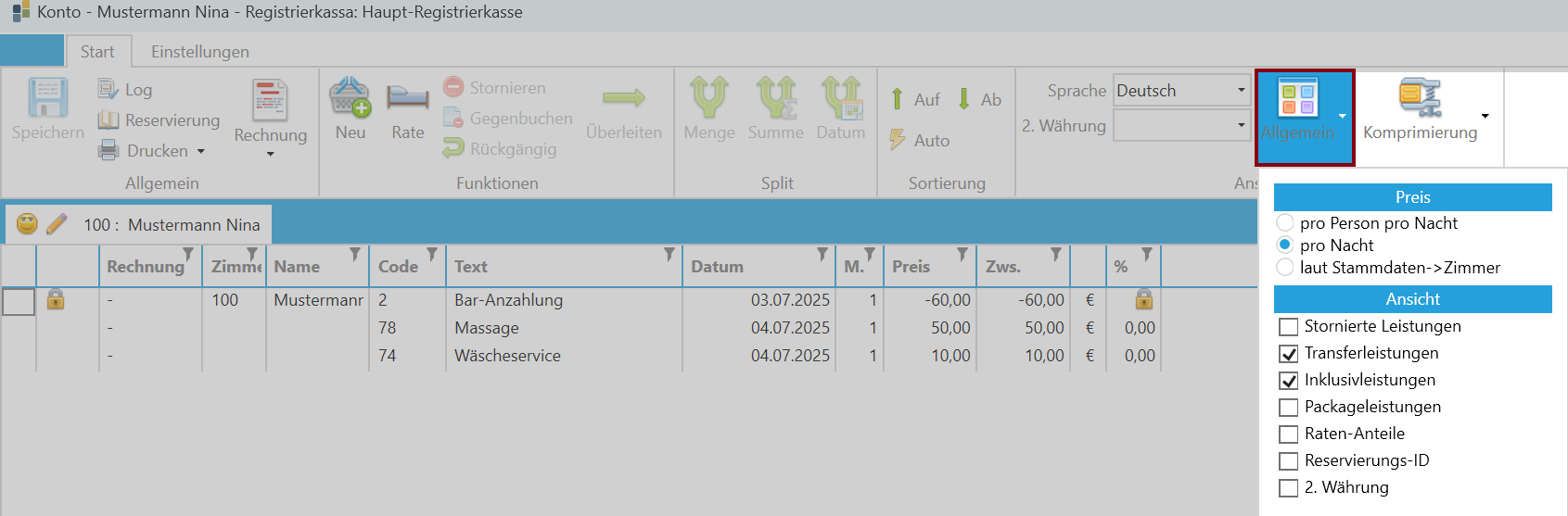Click the Speichern floppy disk icon
Image resolution: width=1568 pixels, height=516 pixels.
(47, 98)
